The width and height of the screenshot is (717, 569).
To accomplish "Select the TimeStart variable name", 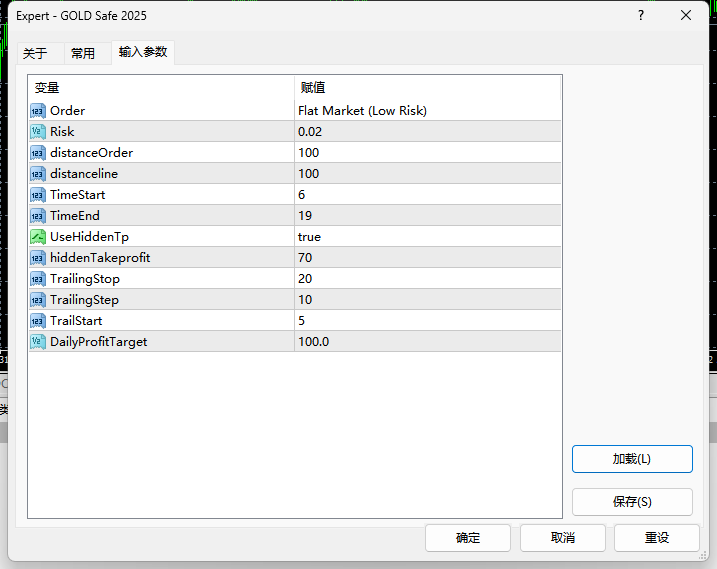I will click(78, 195).
